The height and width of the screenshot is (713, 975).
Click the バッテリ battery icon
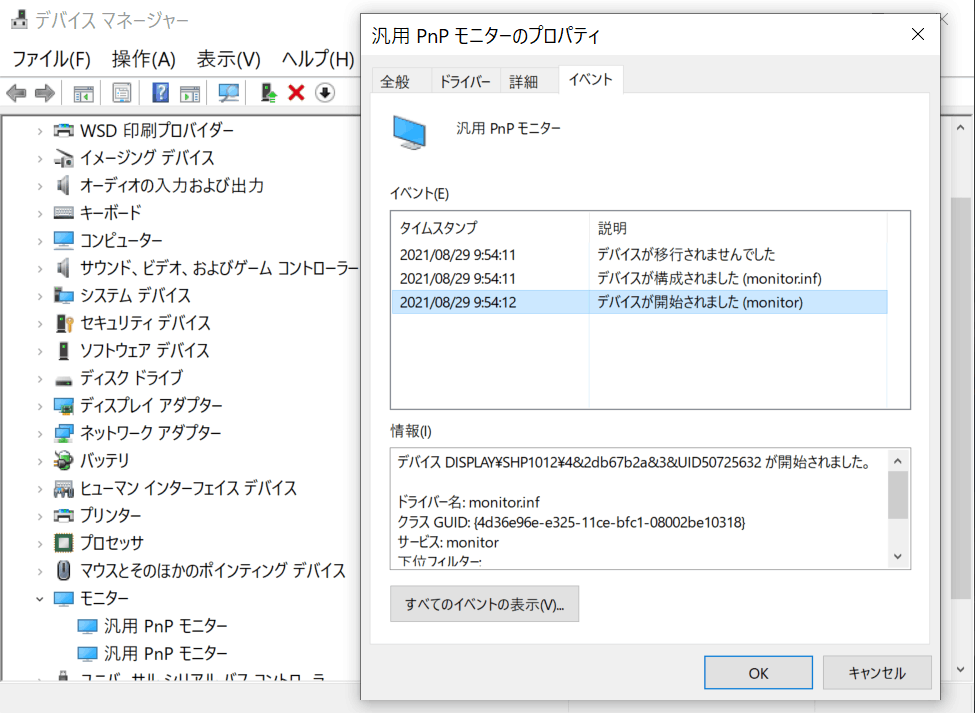coord(63,460)
